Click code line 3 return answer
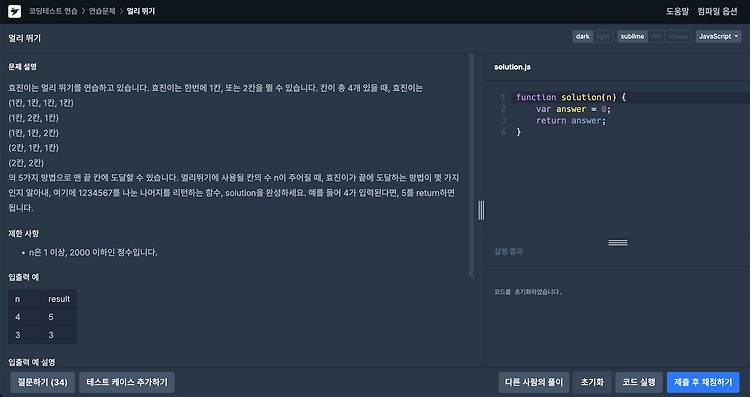 tap(571, 121)
